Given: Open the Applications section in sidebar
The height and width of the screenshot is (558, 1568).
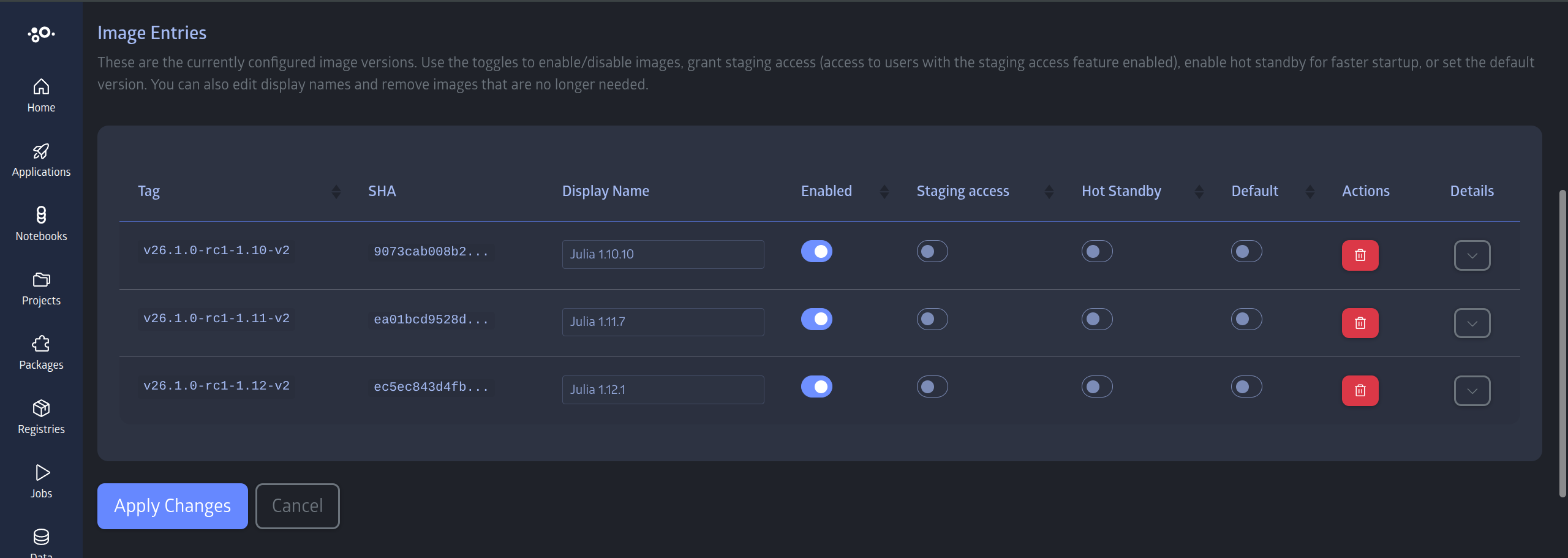Looking at the screenshot, I should 40,159.
